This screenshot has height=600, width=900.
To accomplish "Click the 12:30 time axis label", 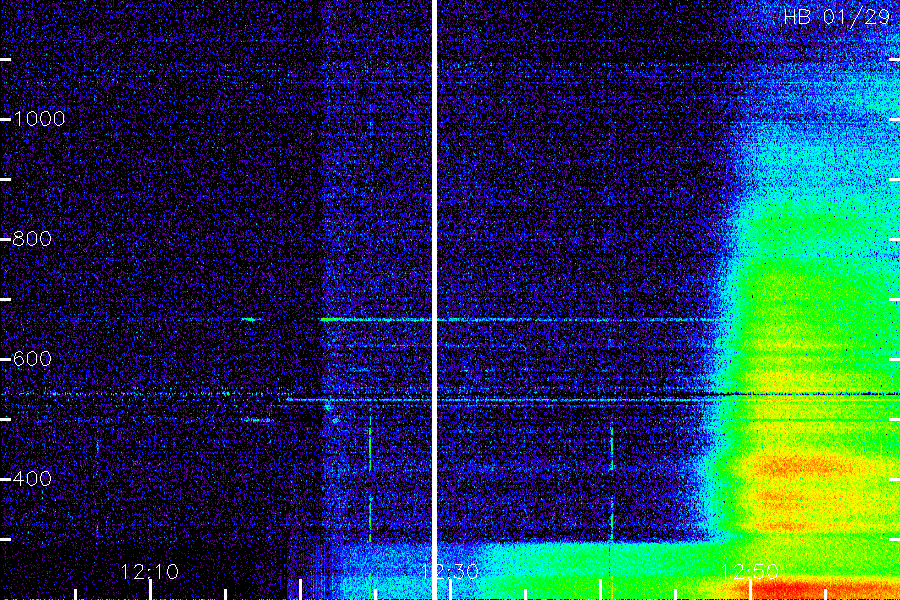I will click(450, 572).
